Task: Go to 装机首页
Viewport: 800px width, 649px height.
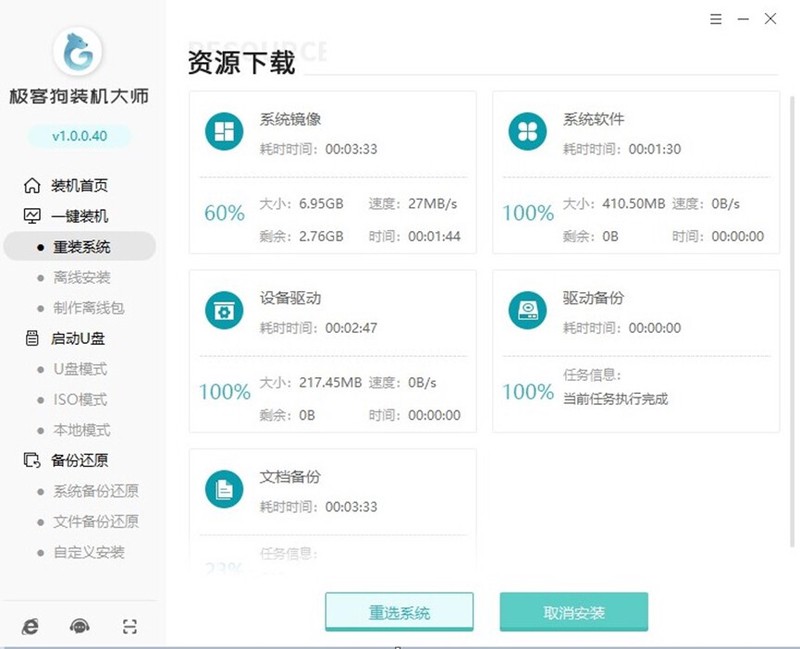Action: coord(79,186)
